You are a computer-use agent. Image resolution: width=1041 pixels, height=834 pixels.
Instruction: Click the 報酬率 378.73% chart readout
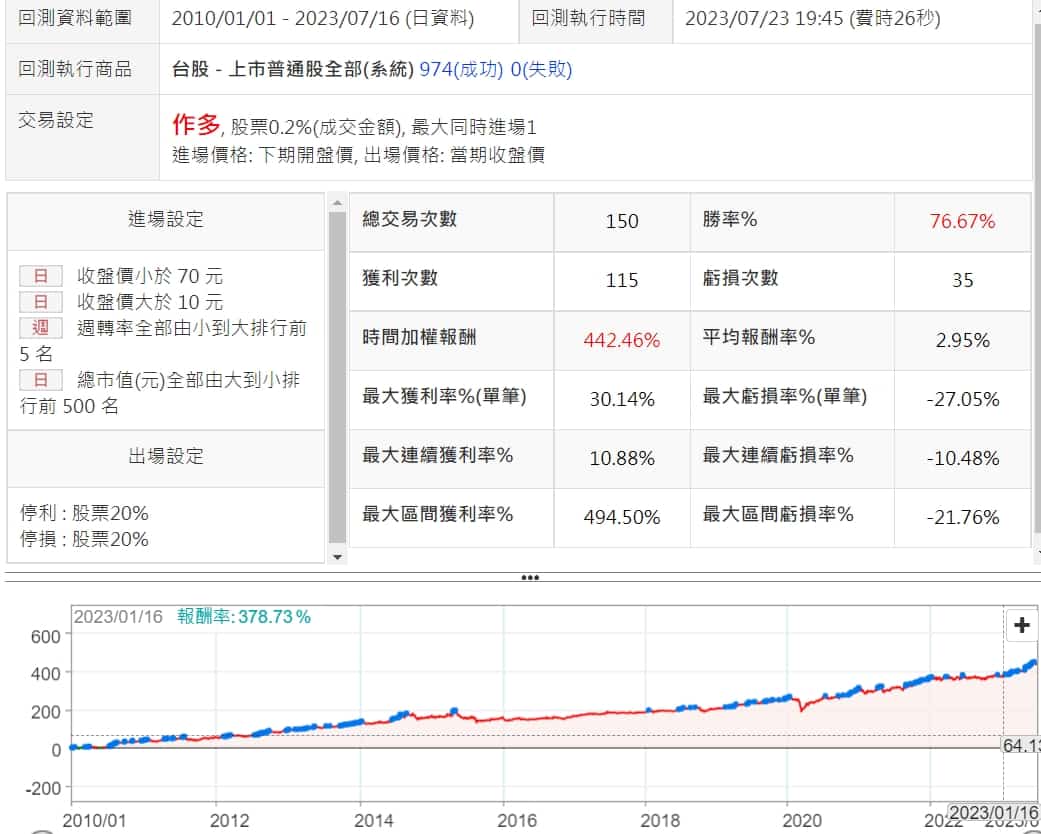244,617
